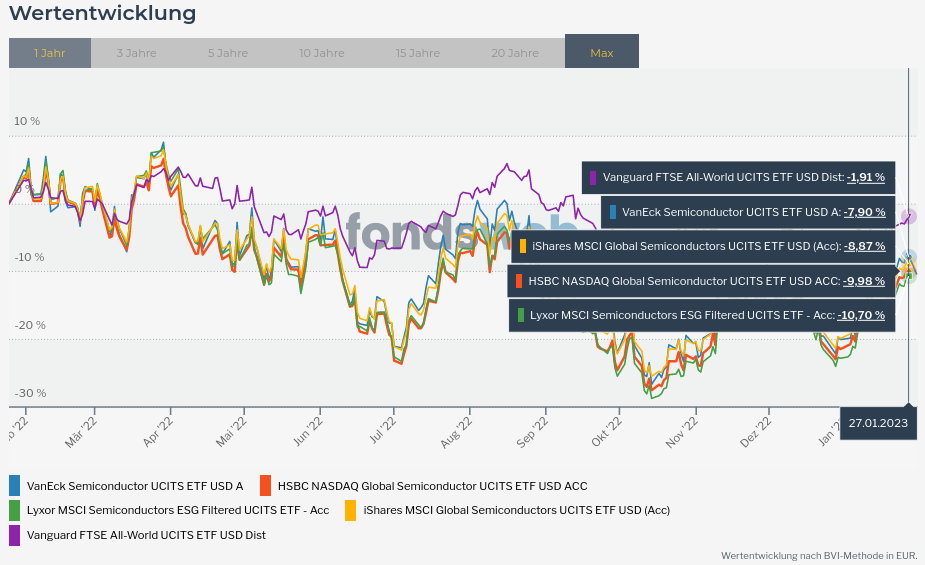Click the VanEck -7,90 % tooltip entry
The height and width of the screenshot is (565, 925).
[x=748, y=212]
